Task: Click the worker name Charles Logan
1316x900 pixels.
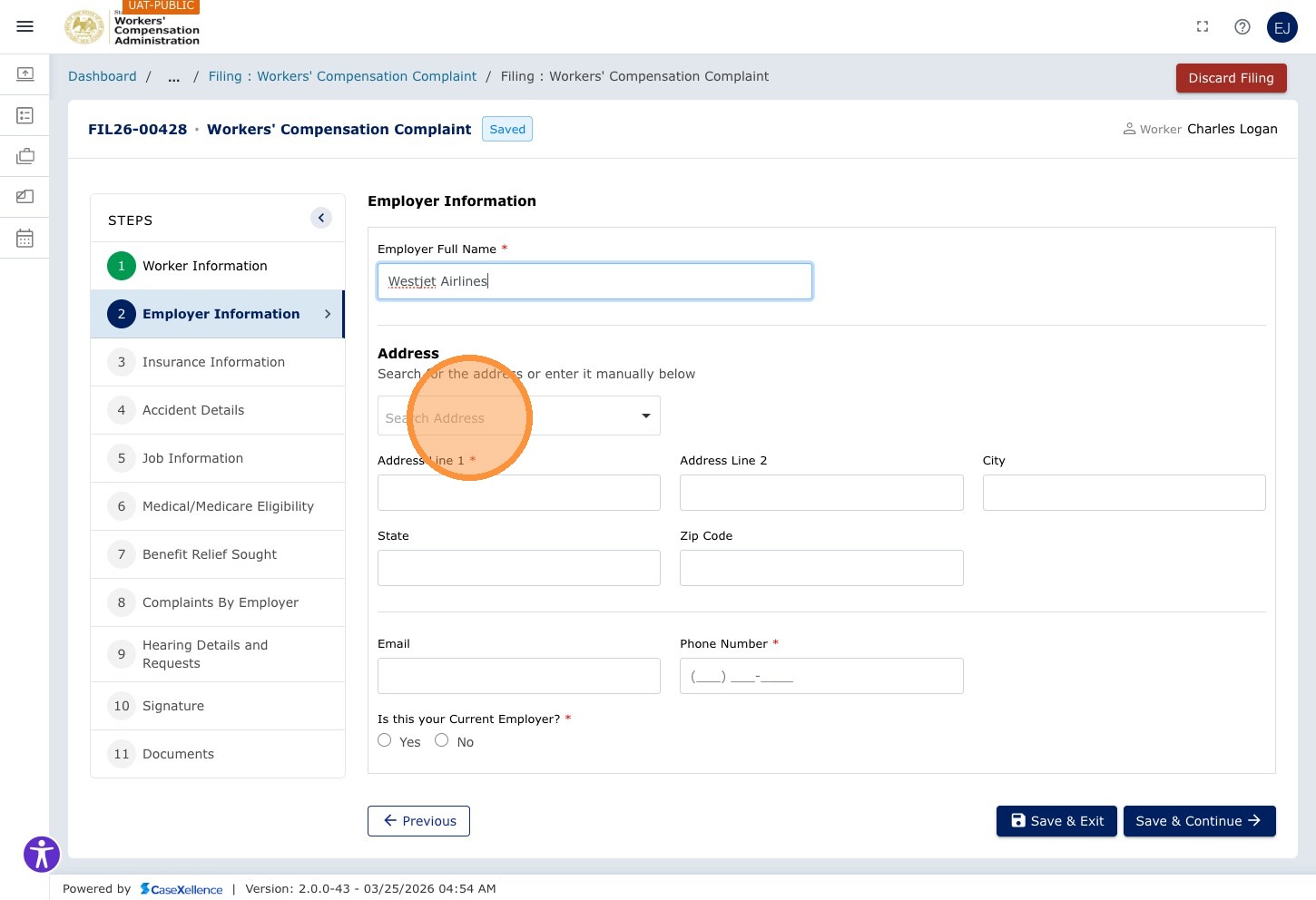Action: [1233, 129]
